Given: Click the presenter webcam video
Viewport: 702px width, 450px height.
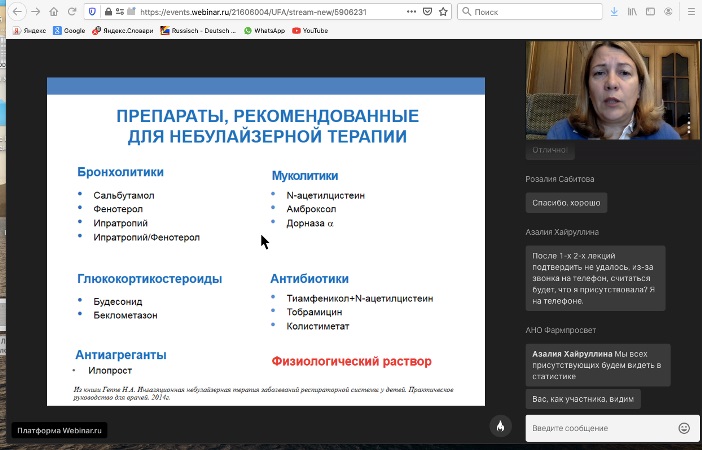Looking at the screenshot, I should [x=612, y=90].
